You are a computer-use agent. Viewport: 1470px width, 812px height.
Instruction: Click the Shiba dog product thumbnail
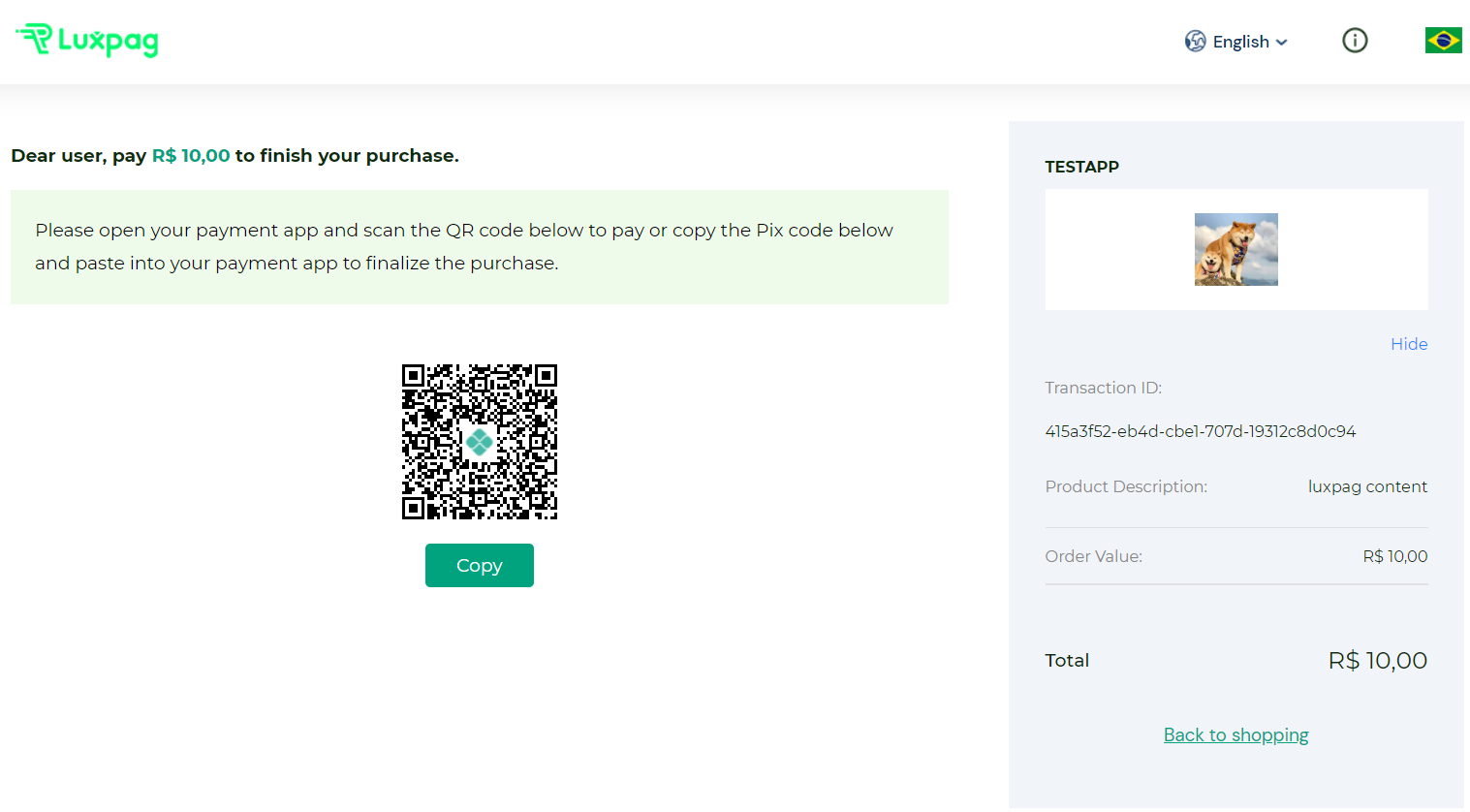[1235, 249]
